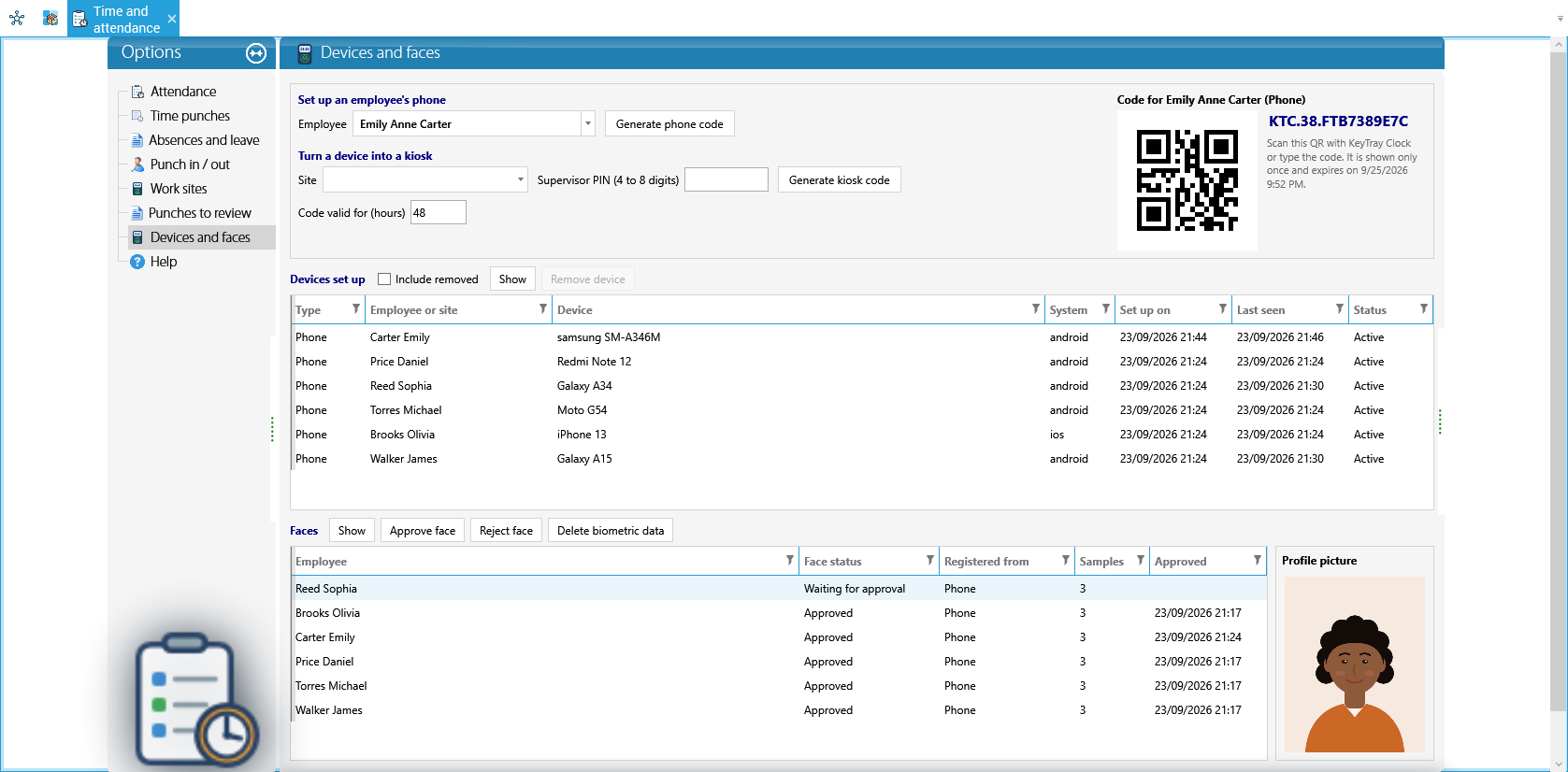The height and width of the screenshot is (772, 1568).
Task: Filter the Registered from column
Action: coord(1065,561)
